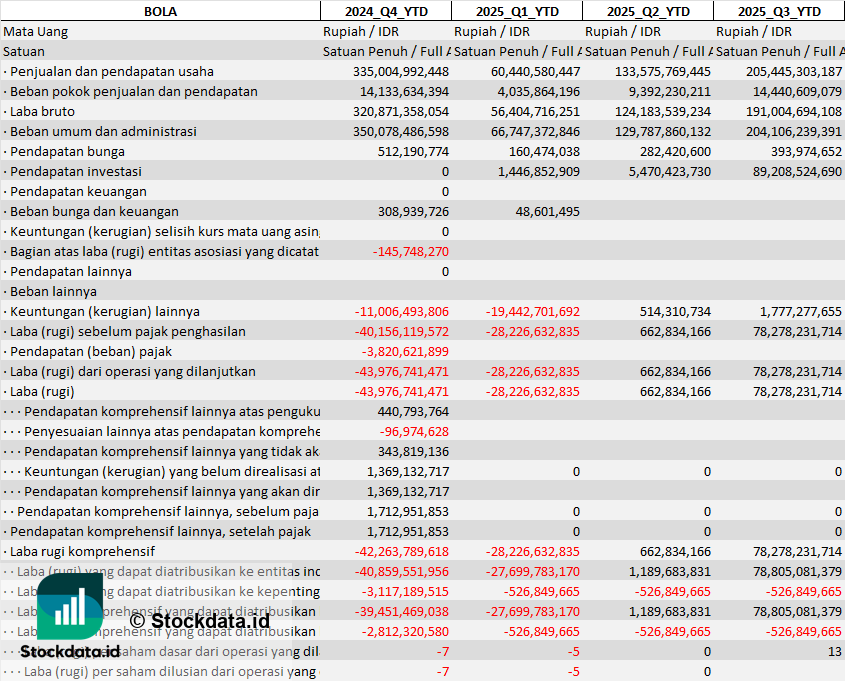Click the Beban lainnya row label
845x681 pixels.
tap(53, 291)
